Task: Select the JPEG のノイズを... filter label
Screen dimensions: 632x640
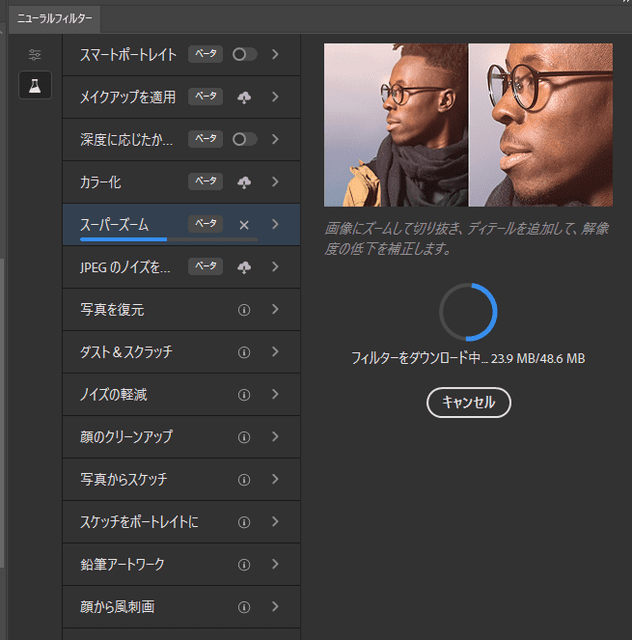Action: point(125,267)
